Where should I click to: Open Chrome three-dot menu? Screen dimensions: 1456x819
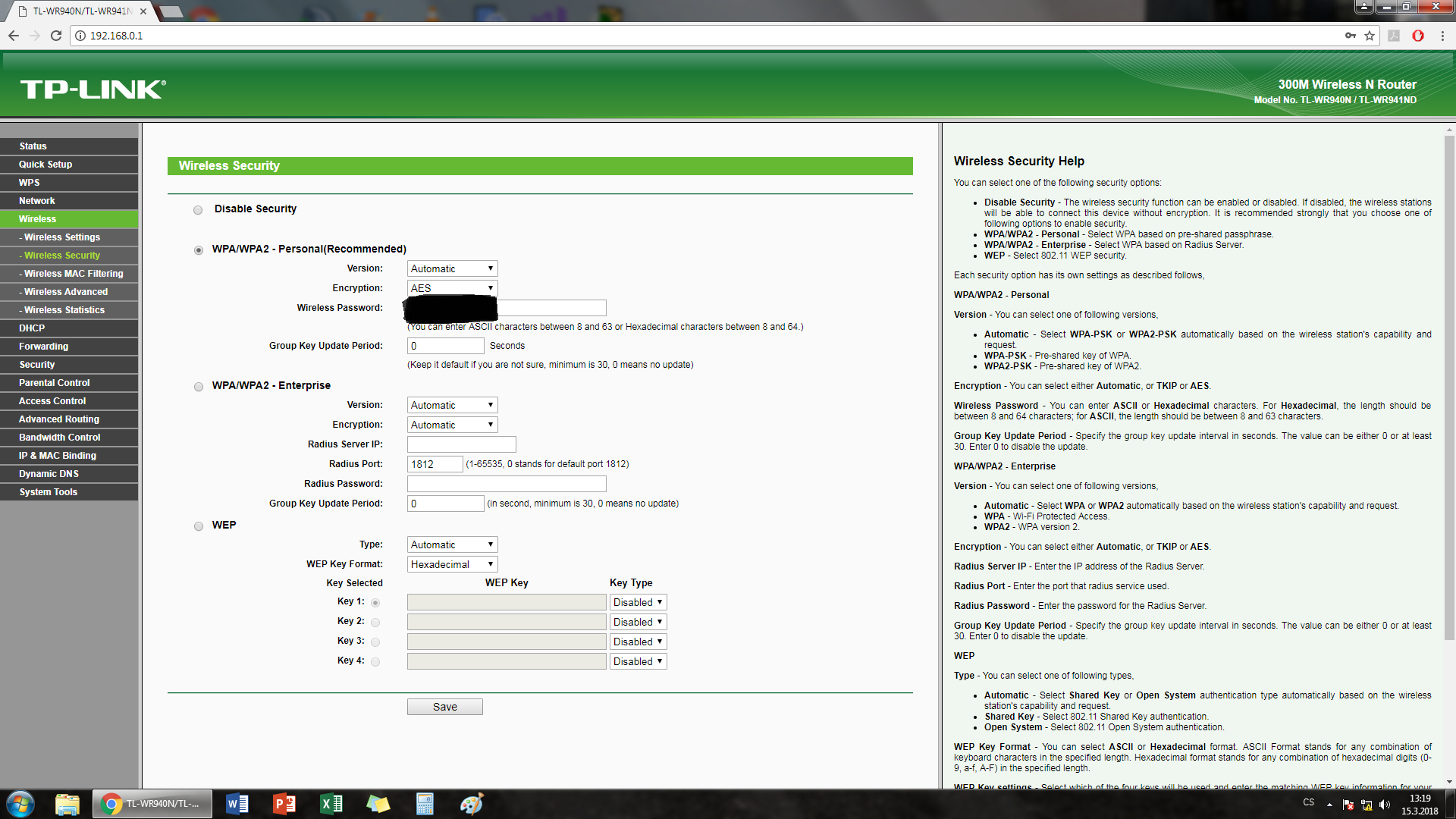pyautogui.click(x=1442, y=36)
